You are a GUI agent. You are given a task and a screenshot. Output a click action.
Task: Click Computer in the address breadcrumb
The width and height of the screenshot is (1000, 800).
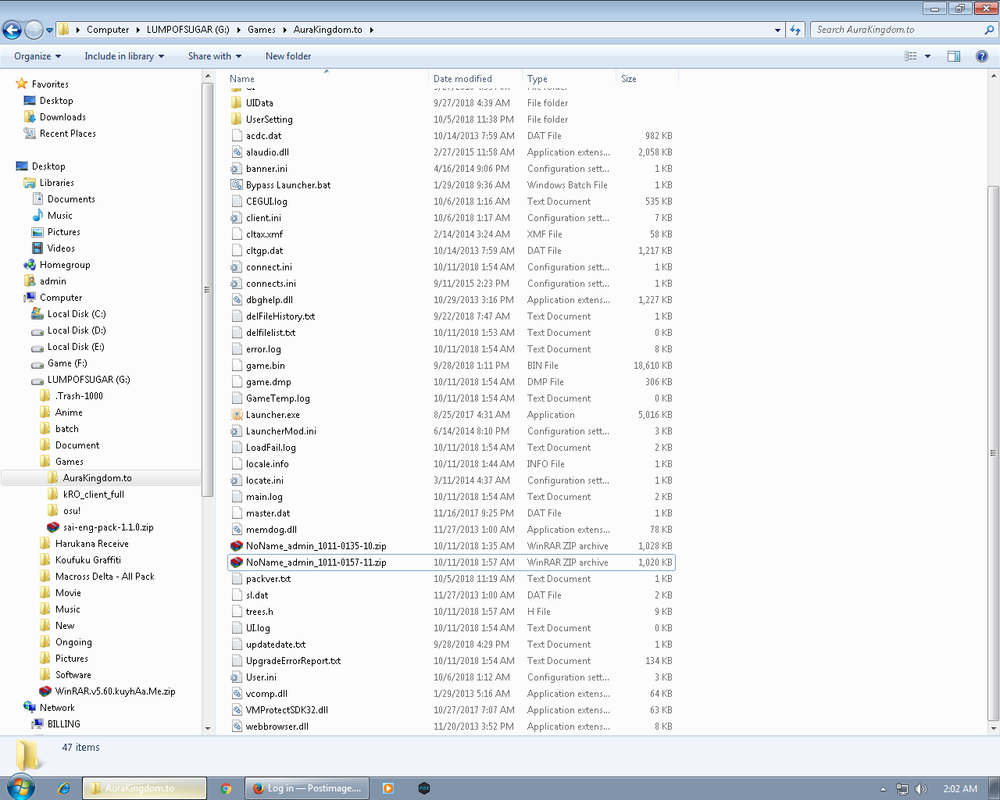point(108,29)
